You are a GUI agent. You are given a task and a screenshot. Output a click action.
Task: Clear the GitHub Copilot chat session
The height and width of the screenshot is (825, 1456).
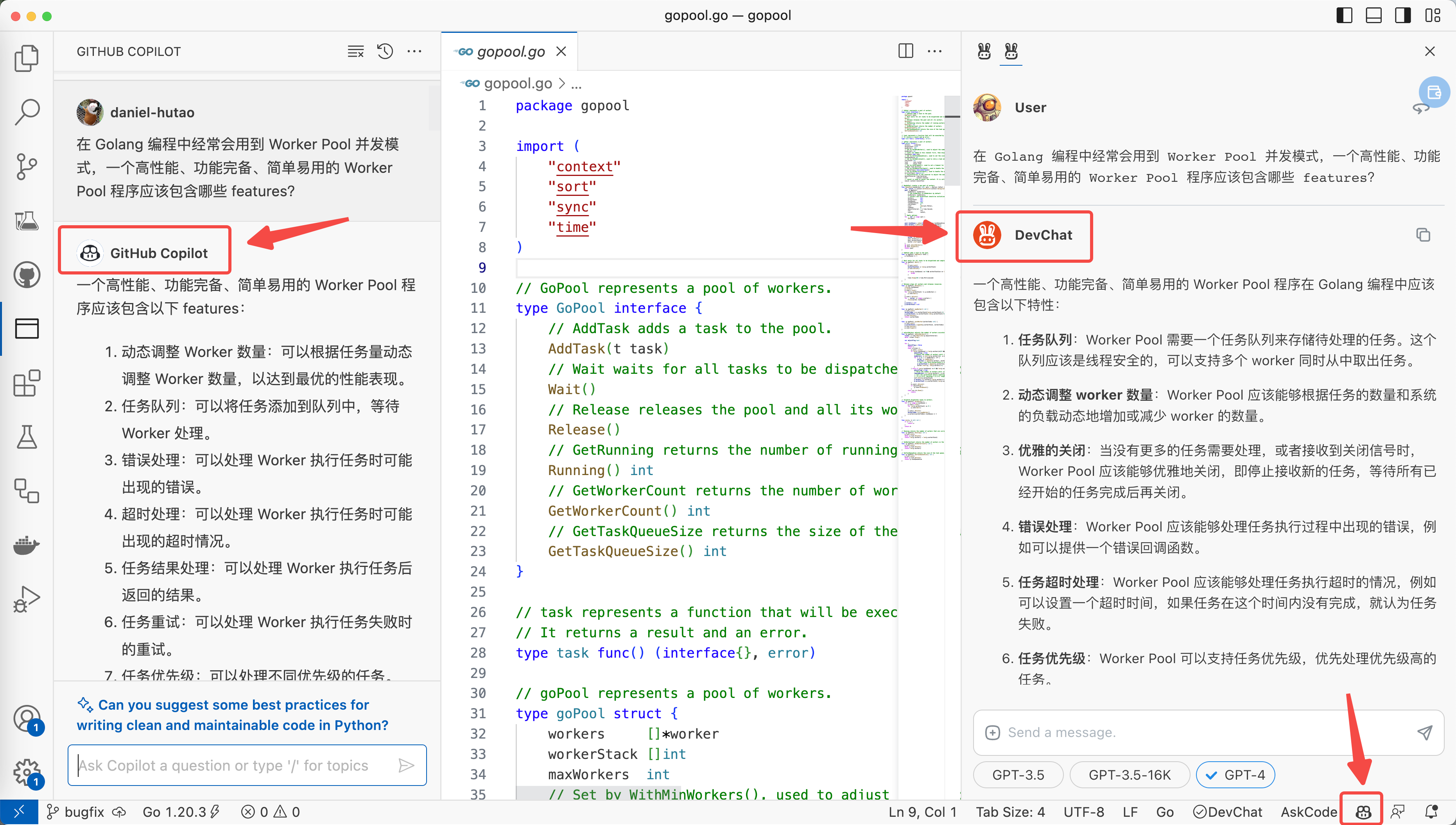[x=355, y=52]
